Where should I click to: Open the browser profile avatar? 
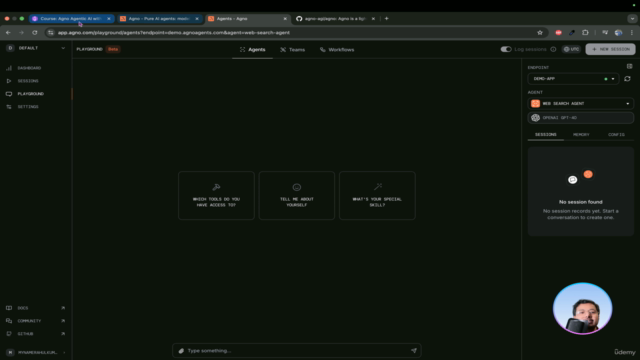618,33
